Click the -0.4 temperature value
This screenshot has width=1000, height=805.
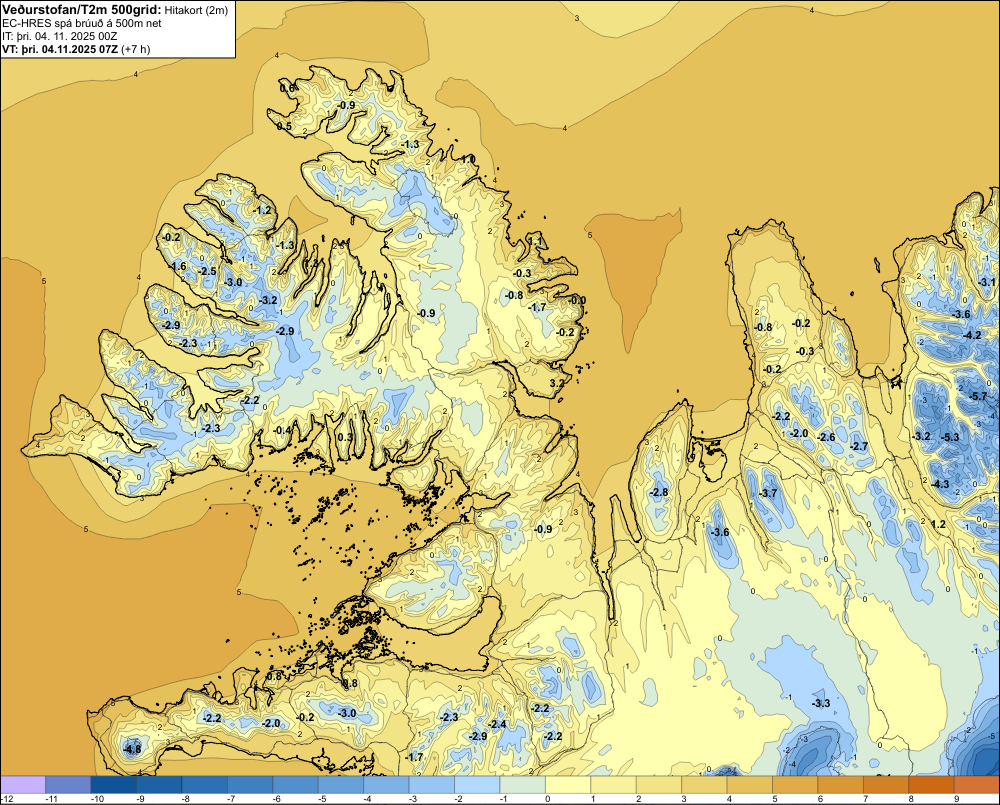281,431
